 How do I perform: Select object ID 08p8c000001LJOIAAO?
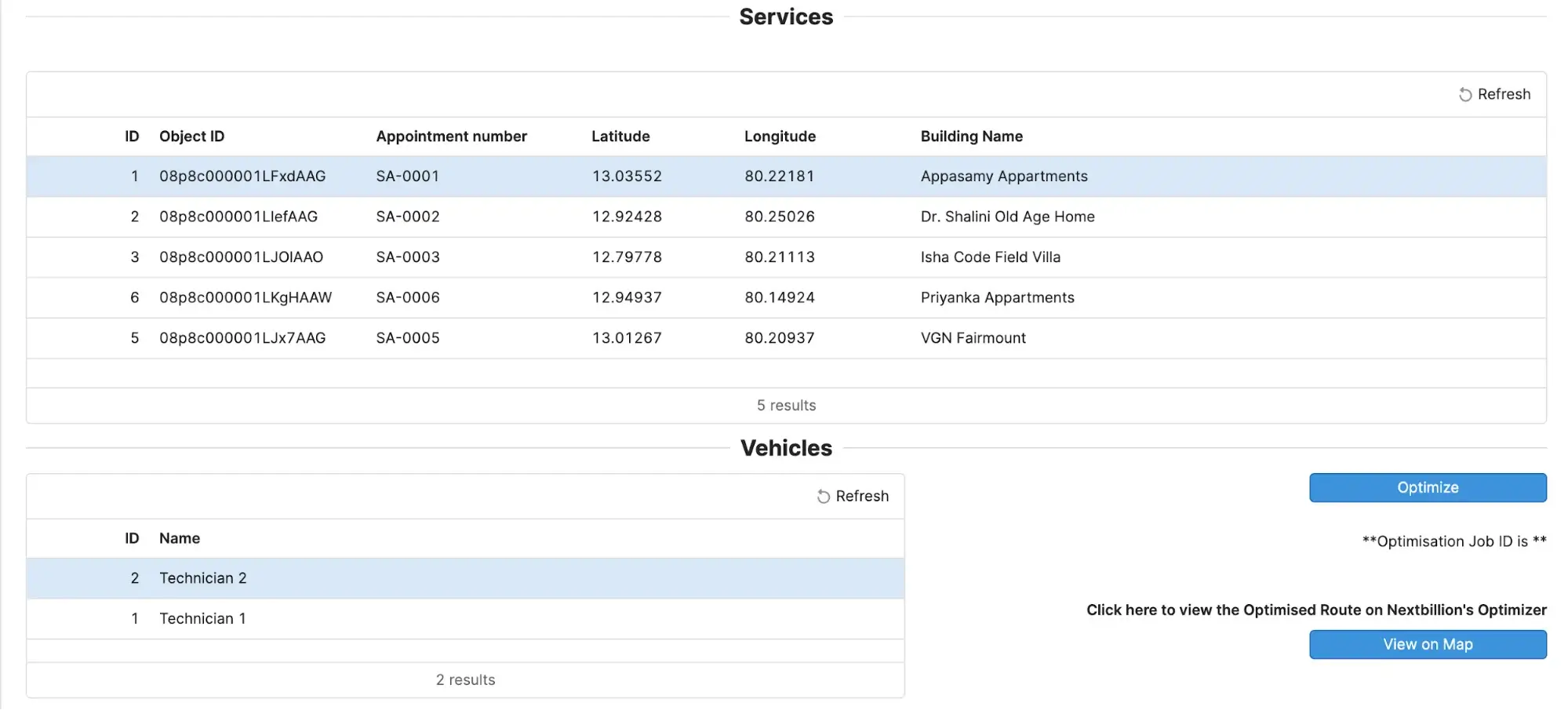[241, 257]
